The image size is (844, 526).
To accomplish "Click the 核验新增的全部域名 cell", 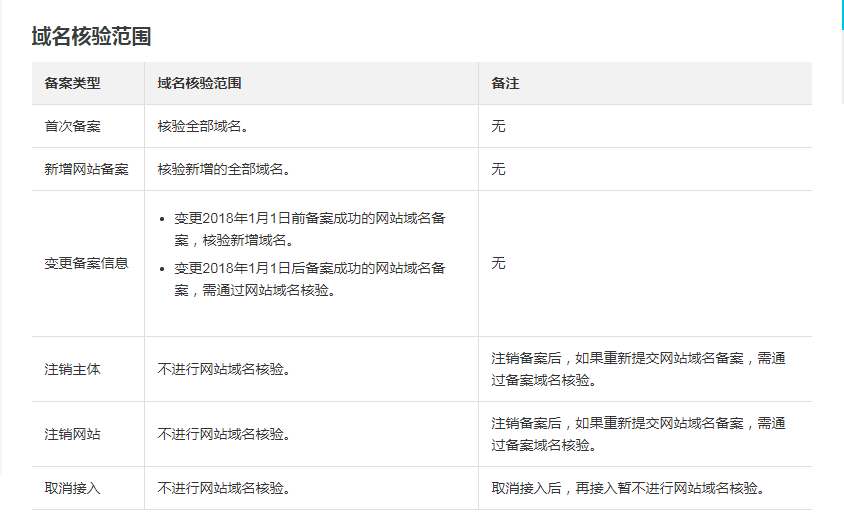I will click(x=224, y=170).
